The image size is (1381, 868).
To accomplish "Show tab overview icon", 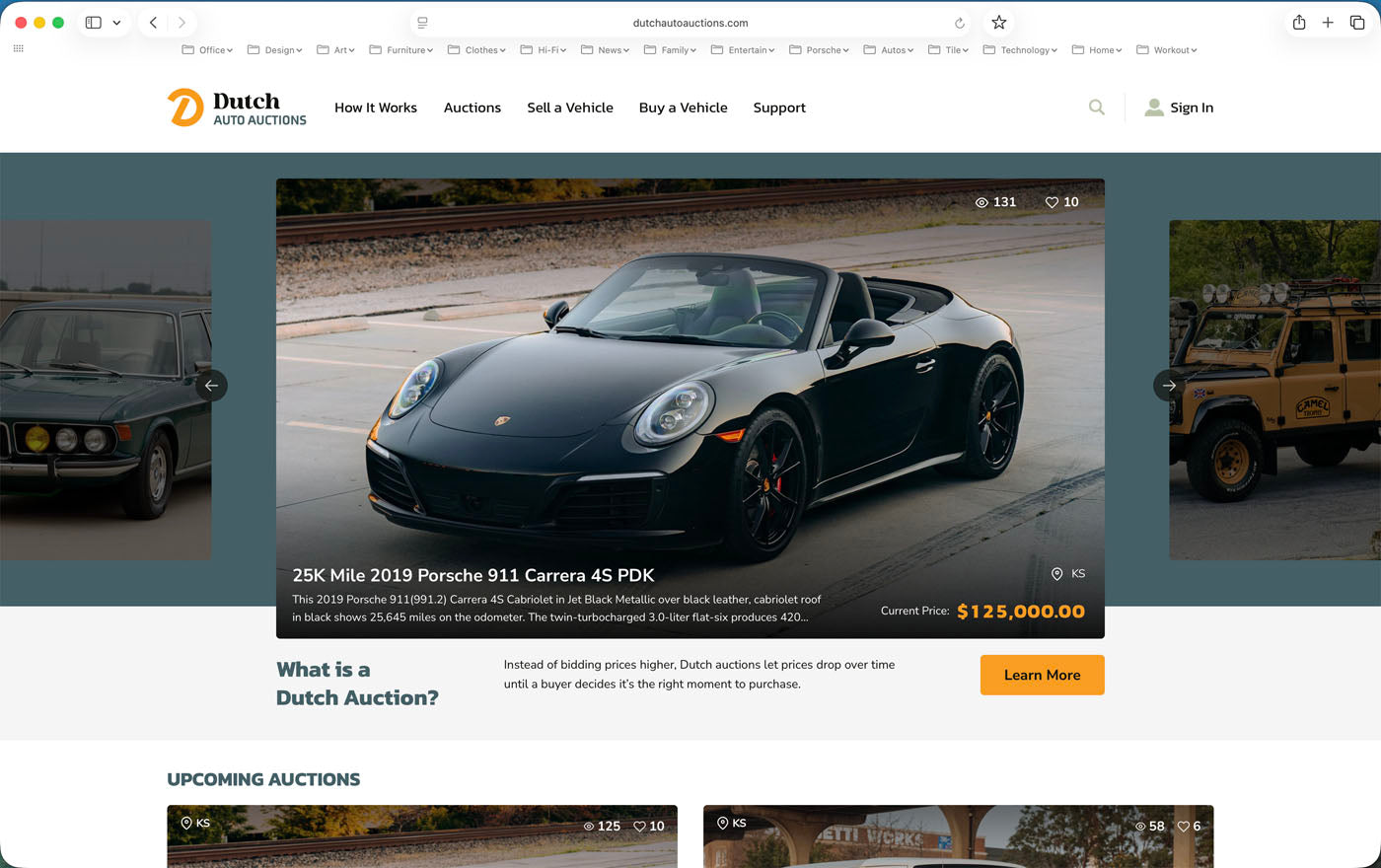I will tap(1357, 23).
